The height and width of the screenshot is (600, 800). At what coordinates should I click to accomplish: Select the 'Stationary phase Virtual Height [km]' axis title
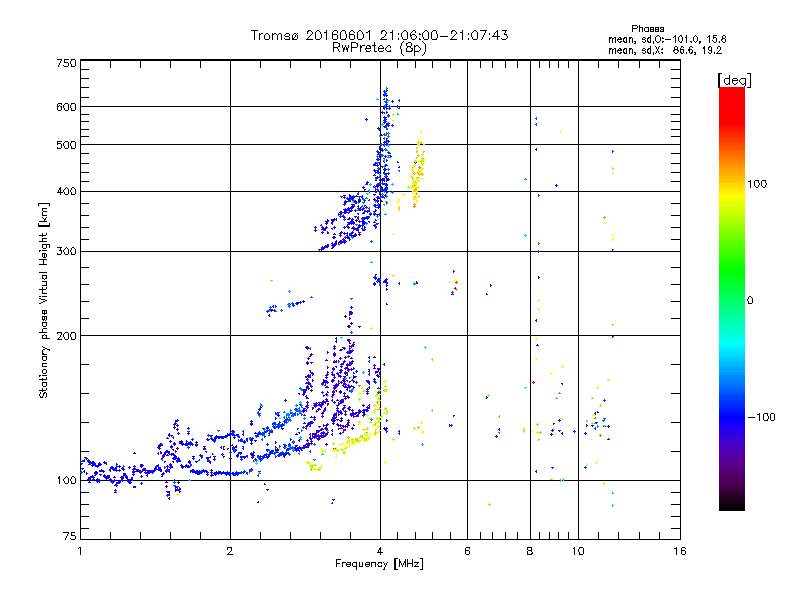(44, 300)
